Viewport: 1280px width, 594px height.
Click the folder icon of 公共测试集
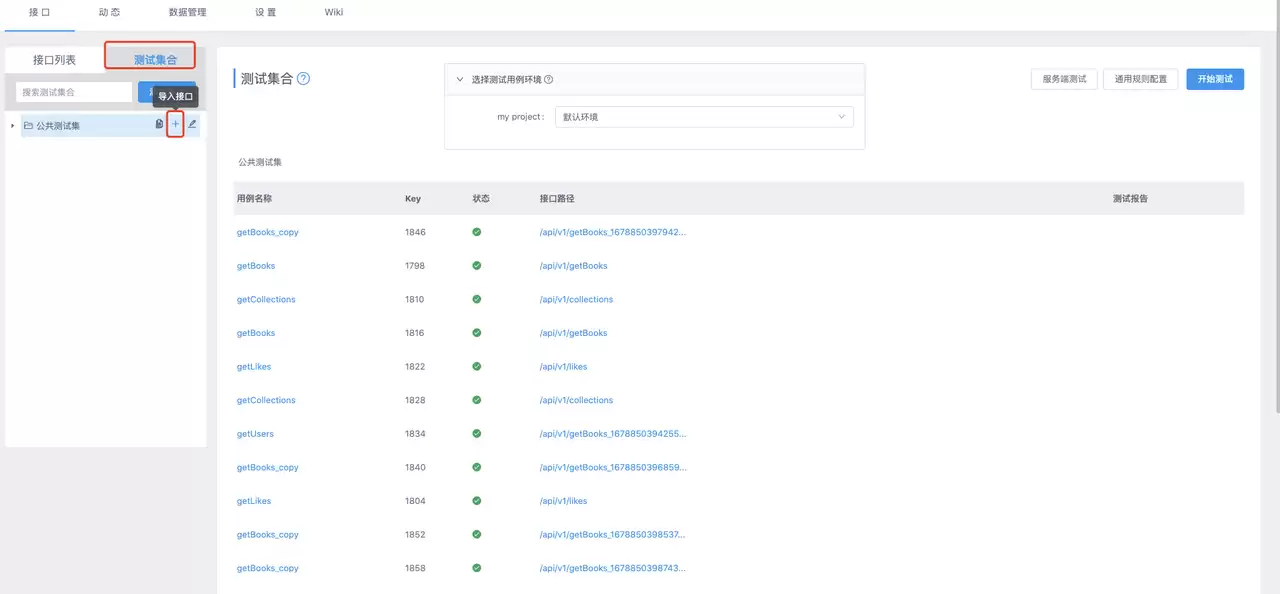click(x=28, y=126)
